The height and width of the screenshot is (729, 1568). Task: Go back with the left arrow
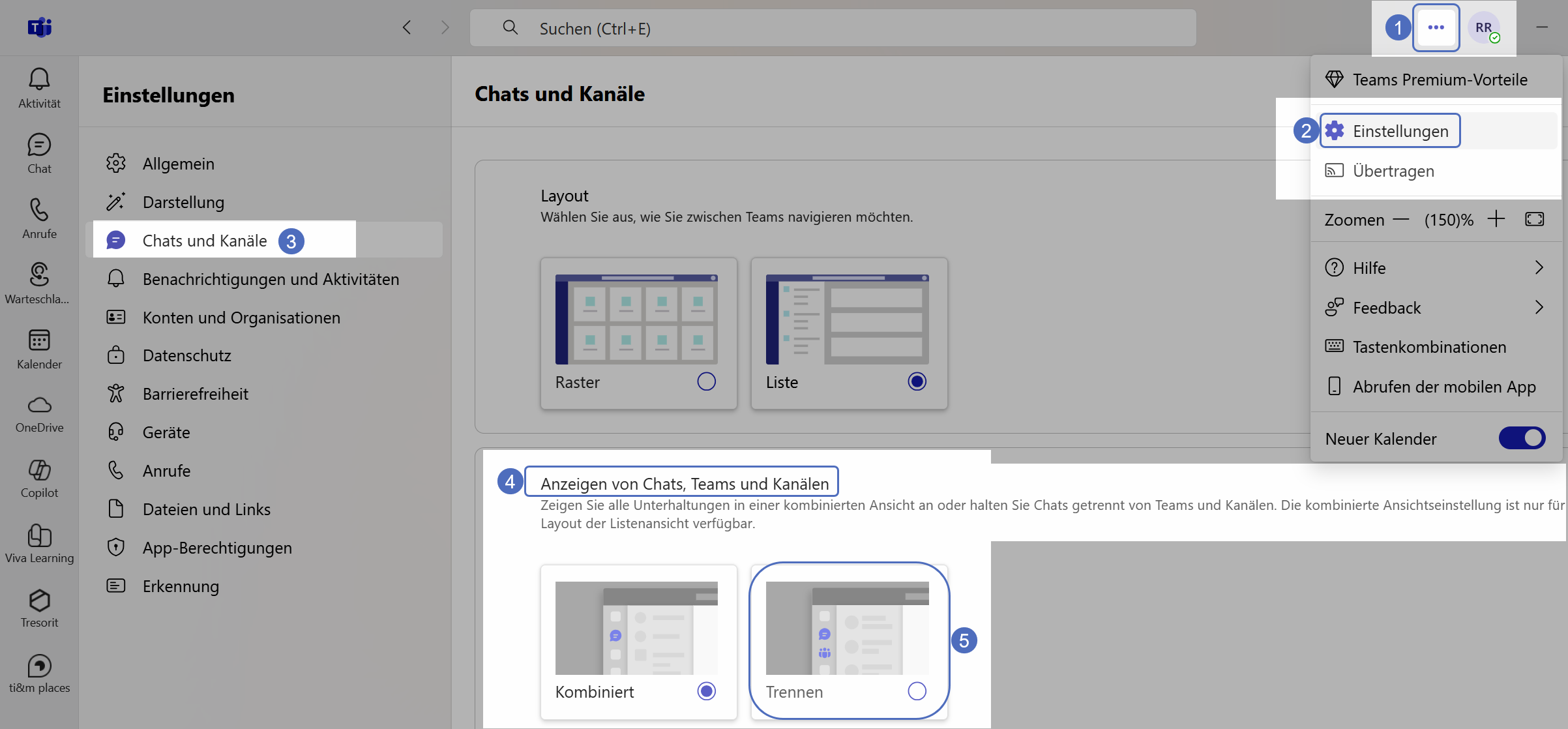point(407,27)
